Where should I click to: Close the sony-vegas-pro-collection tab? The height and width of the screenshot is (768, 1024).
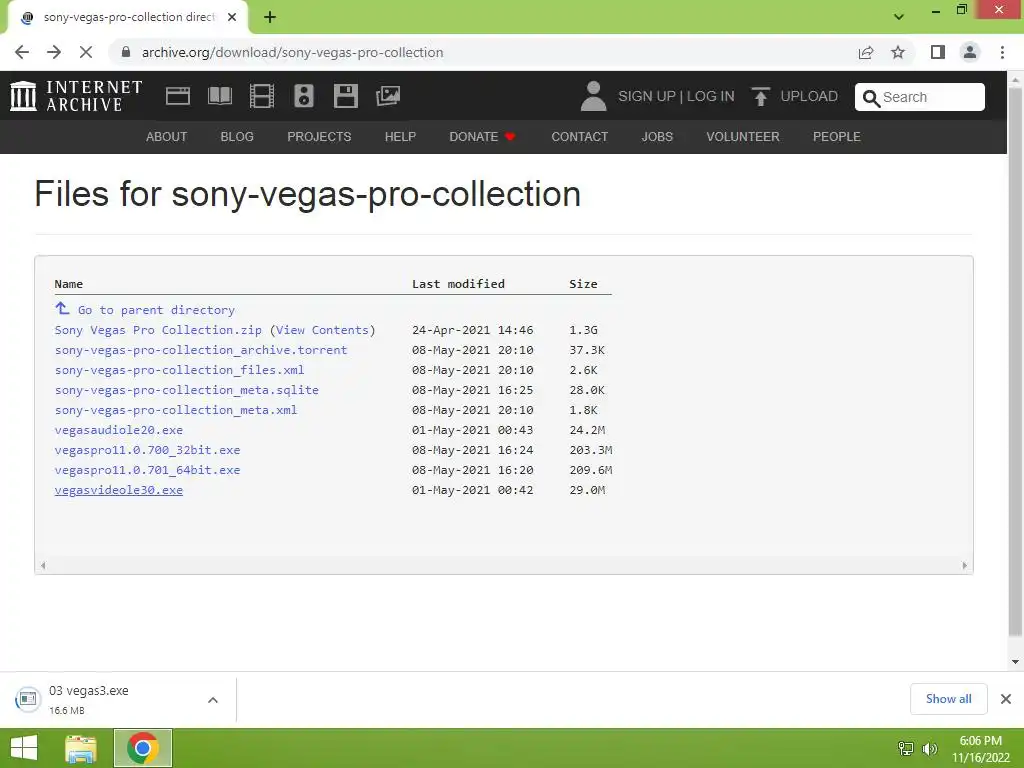[x=232, y=17]
